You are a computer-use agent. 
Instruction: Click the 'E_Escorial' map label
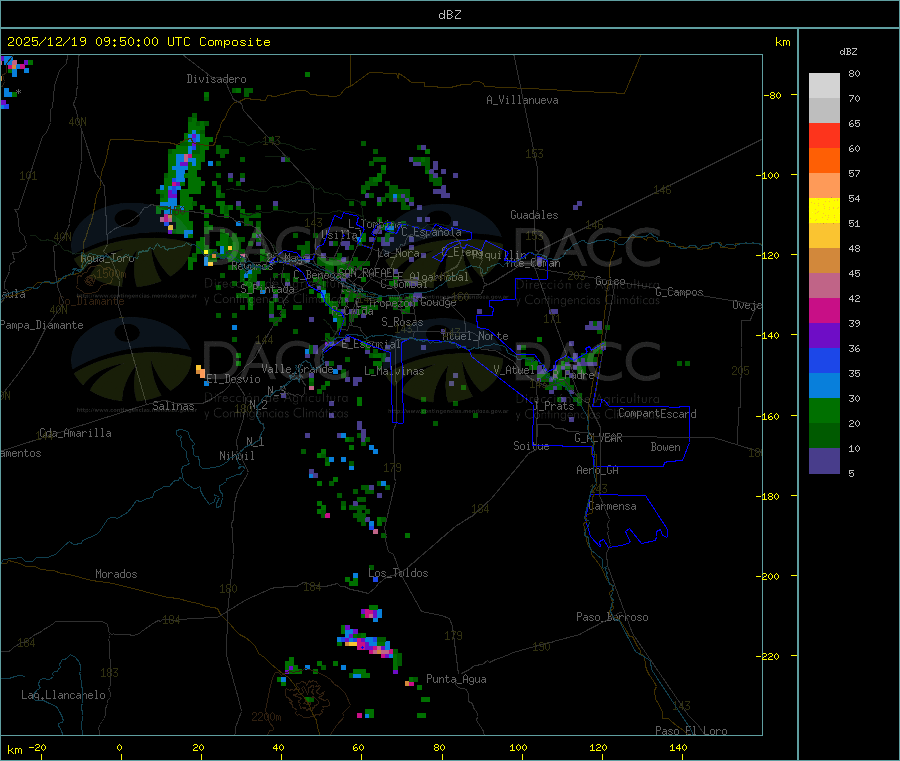coord(371,344)
